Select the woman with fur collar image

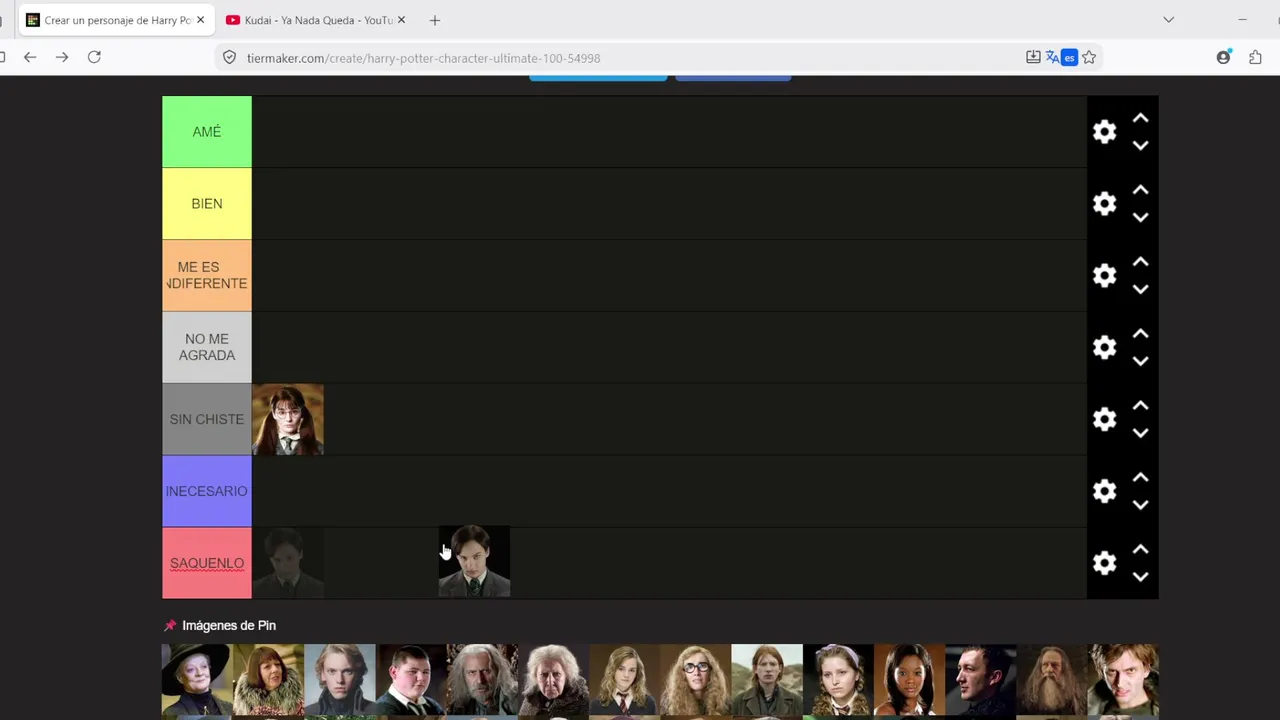coord(268,681)
